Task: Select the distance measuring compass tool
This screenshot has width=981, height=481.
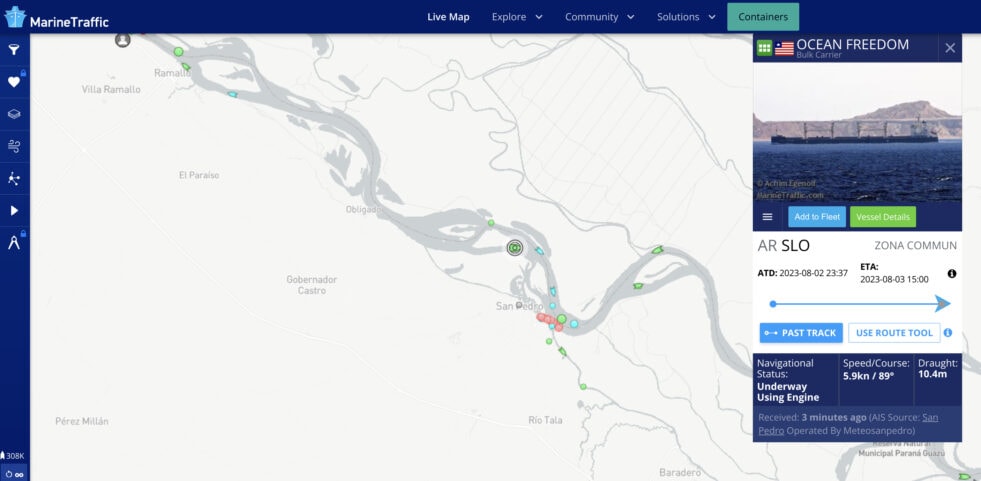Action: (x=14, y=243)
